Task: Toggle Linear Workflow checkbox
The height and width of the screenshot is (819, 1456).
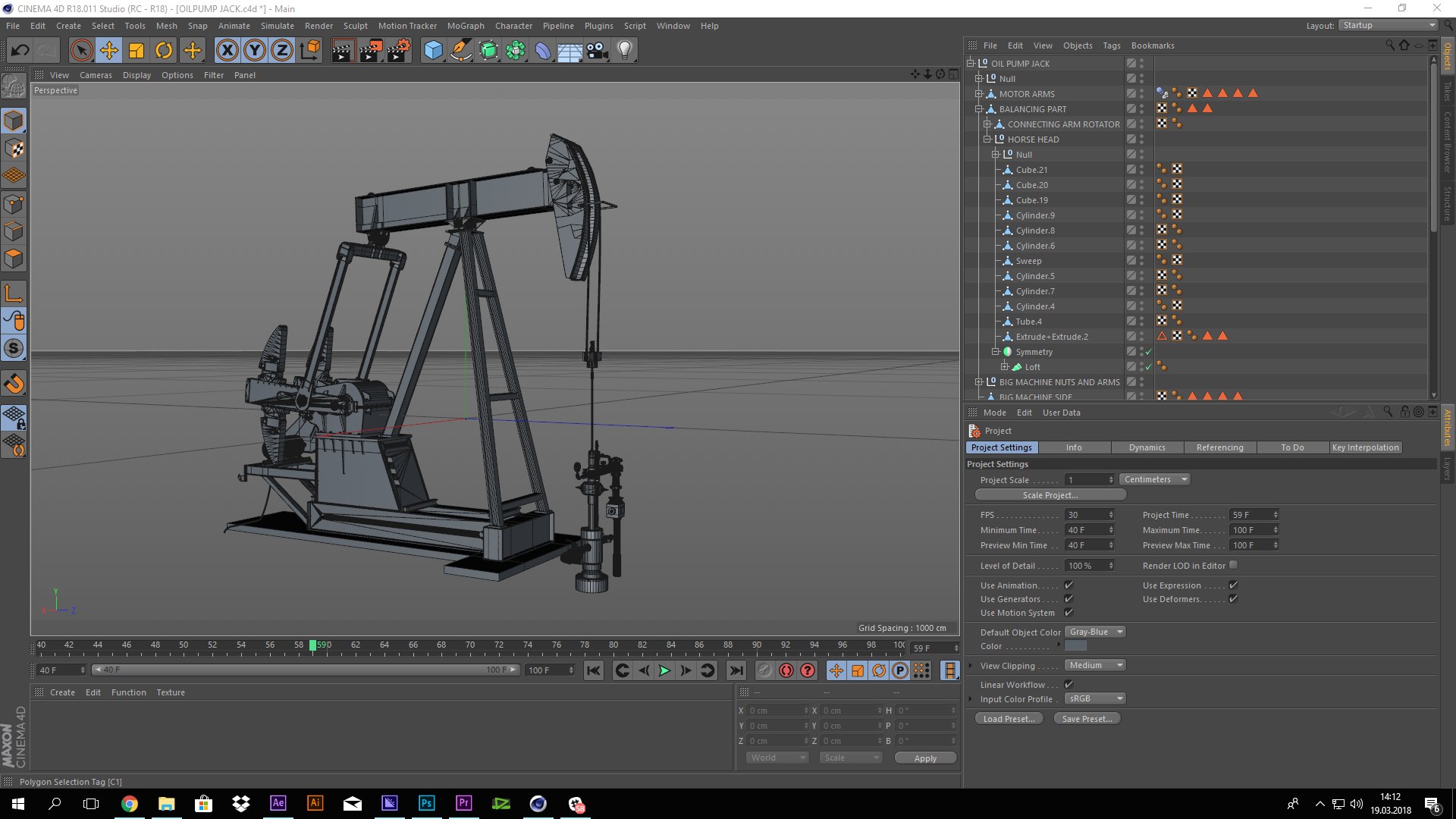Action: (x=1068, y=684)
